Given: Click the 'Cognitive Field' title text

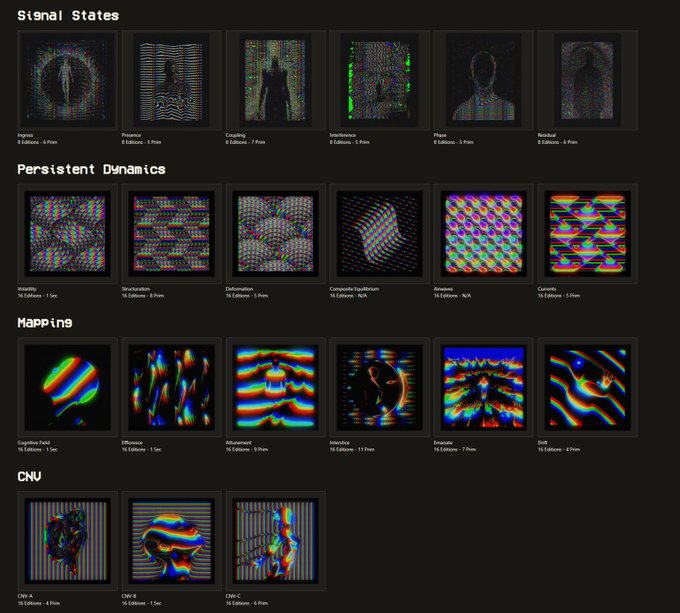Looking at the screenshot, I should (33, 443).
